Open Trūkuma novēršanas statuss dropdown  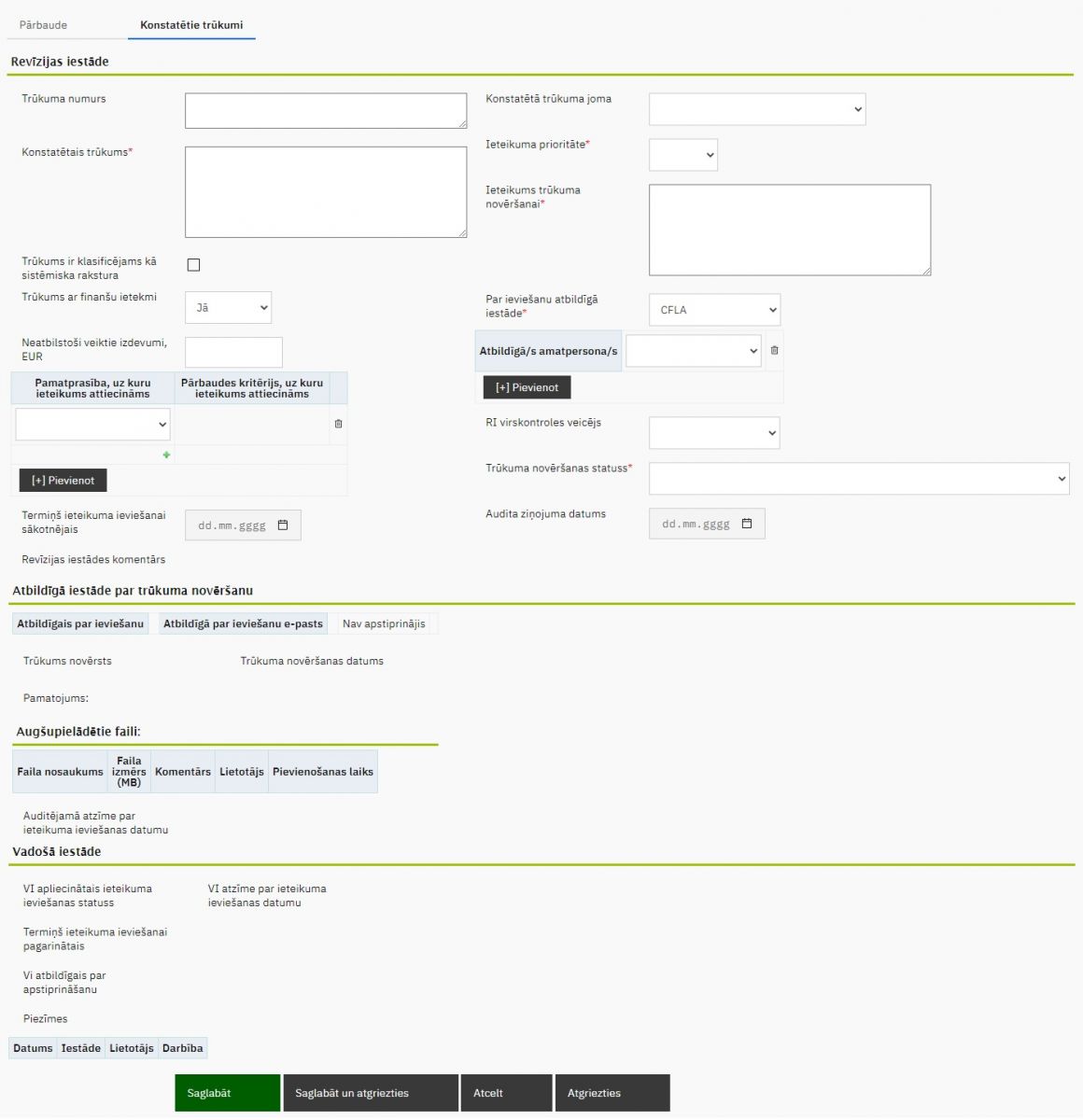click(x=858, y=479)
